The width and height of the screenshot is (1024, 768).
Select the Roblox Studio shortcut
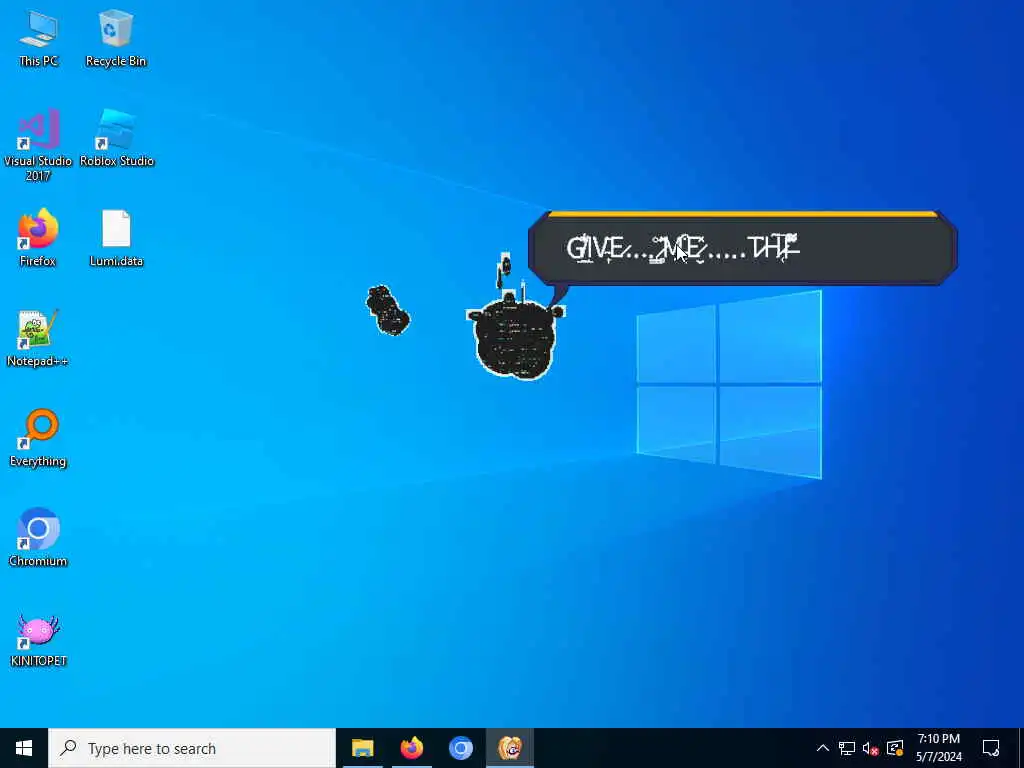pyautogui.click(x=116, y=138)
